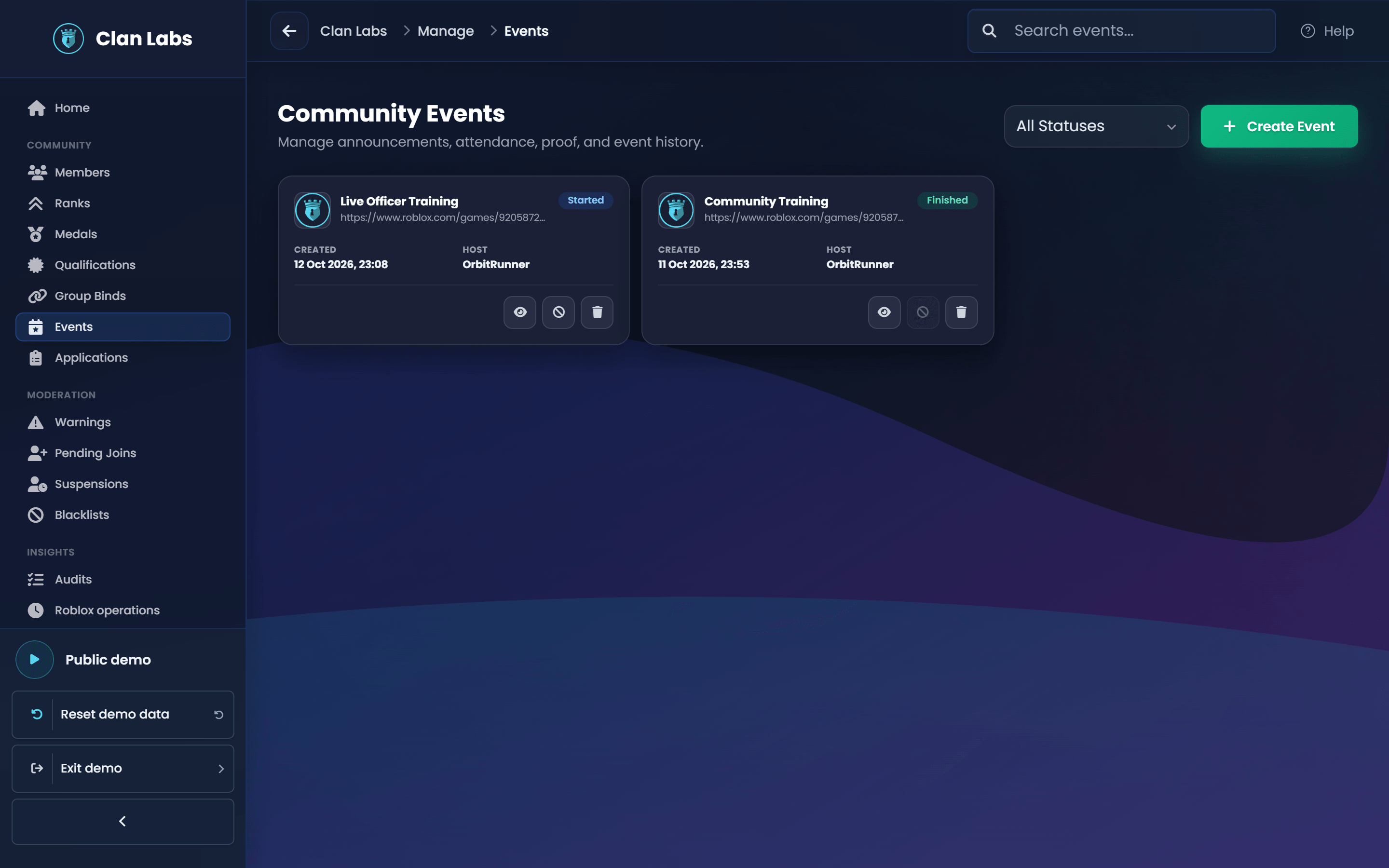The image size is (1389, 868).
Task: Click the Finished status badge
Action: point(947,200)
